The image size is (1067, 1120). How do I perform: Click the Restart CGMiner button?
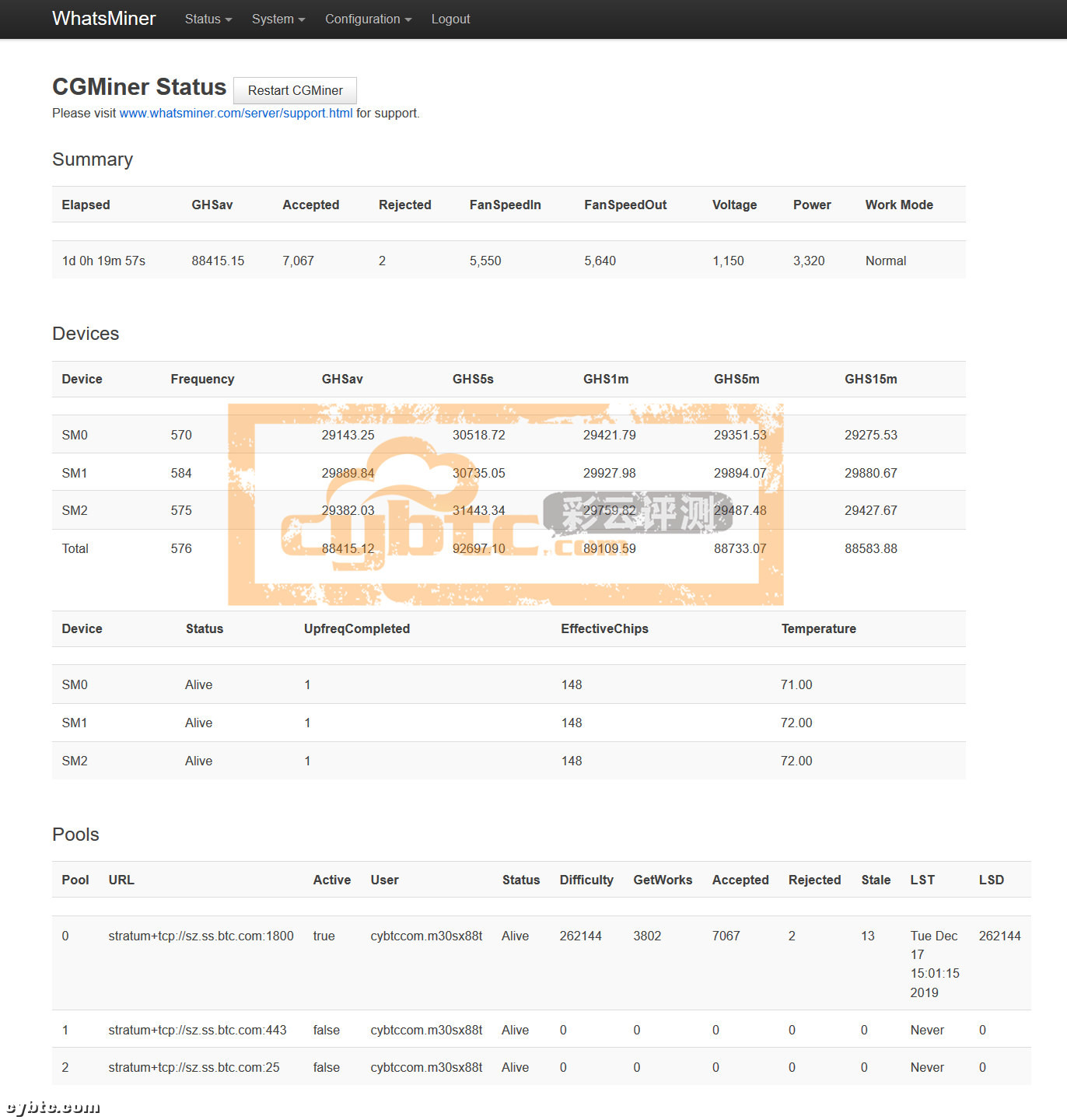coord(296,90)
